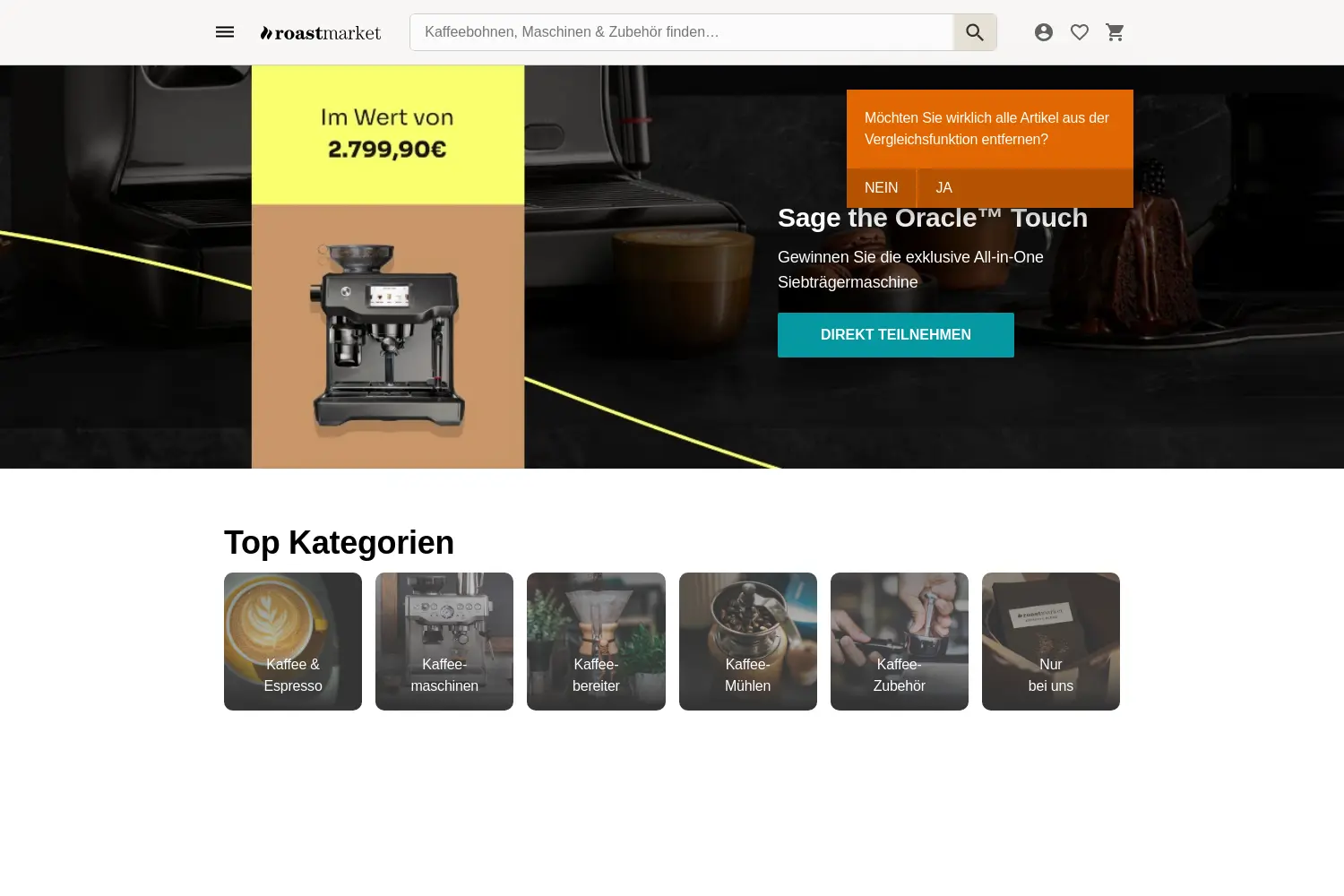This screenshot has height=896, width=1344.
Task: Open the shopping cart icon
Action: click(x=1116, y=32)
